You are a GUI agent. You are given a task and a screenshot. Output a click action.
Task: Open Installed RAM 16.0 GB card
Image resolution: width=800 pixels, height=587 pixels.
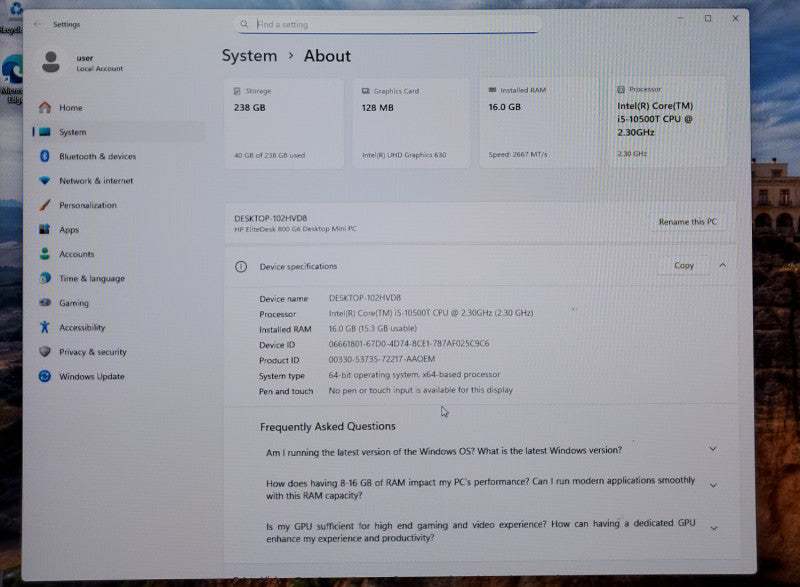(538, 122)
